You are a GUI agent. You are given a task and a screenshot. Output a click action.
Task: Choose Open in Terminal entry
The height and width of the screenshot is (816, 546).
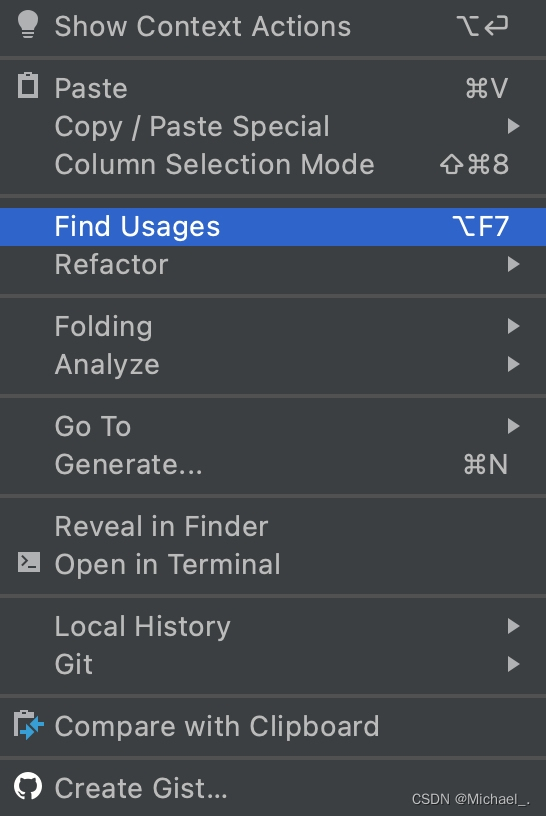[273, 564]
